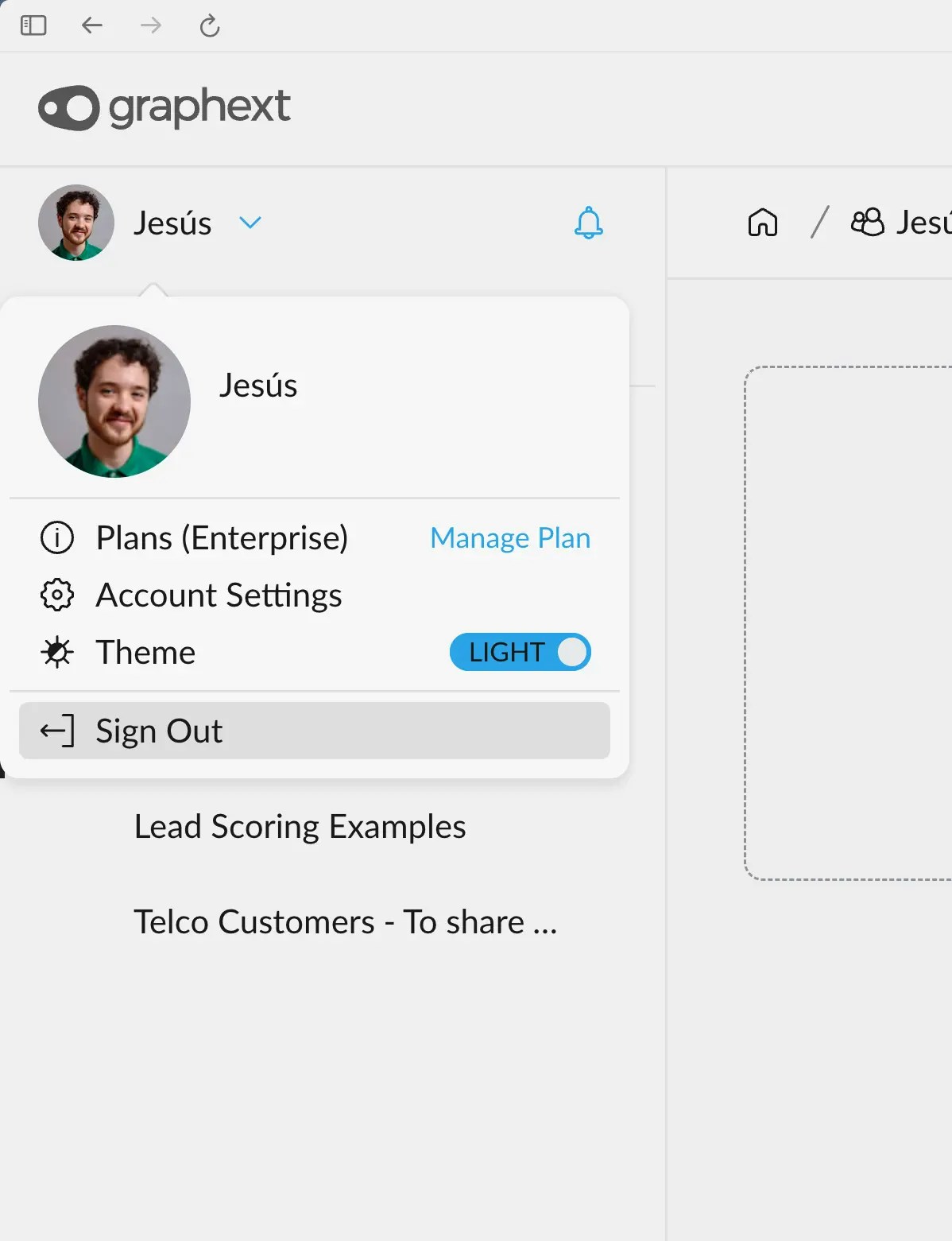Open the Lead Scoring Examples project

tap(300, 827)
